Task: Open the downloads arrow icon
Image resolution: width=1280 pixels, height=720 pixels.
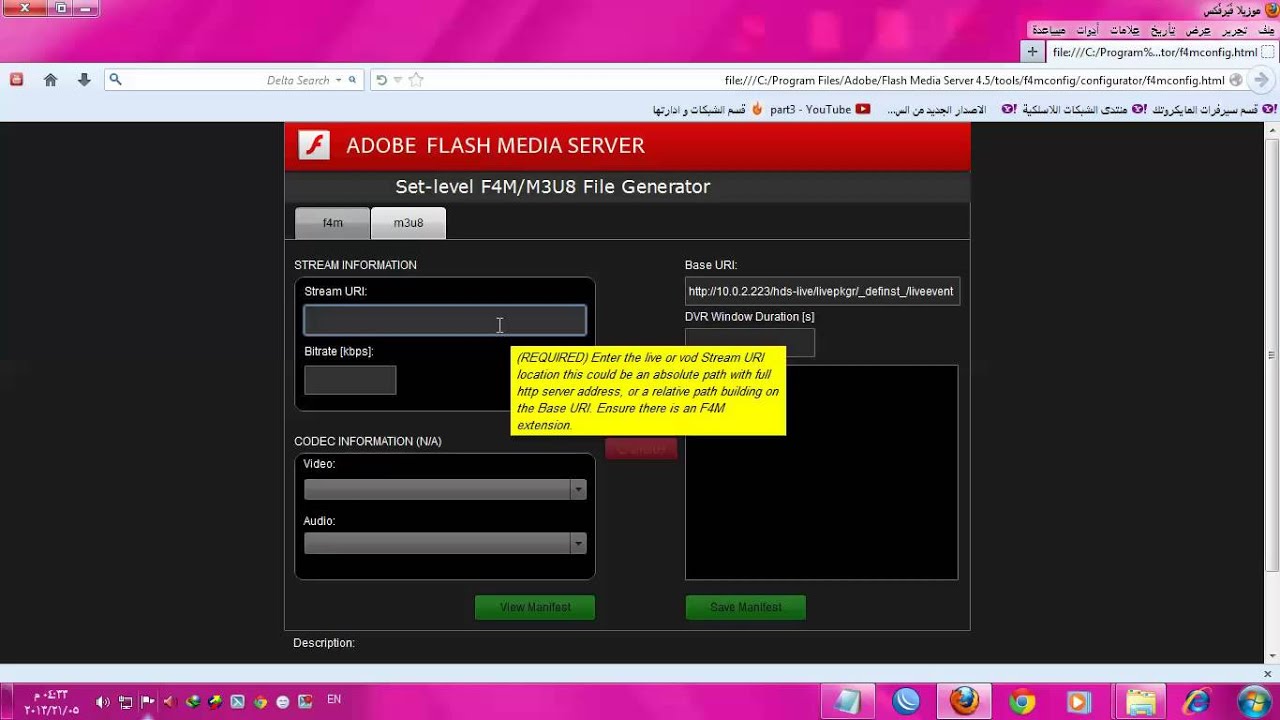Action: point(84,80)
